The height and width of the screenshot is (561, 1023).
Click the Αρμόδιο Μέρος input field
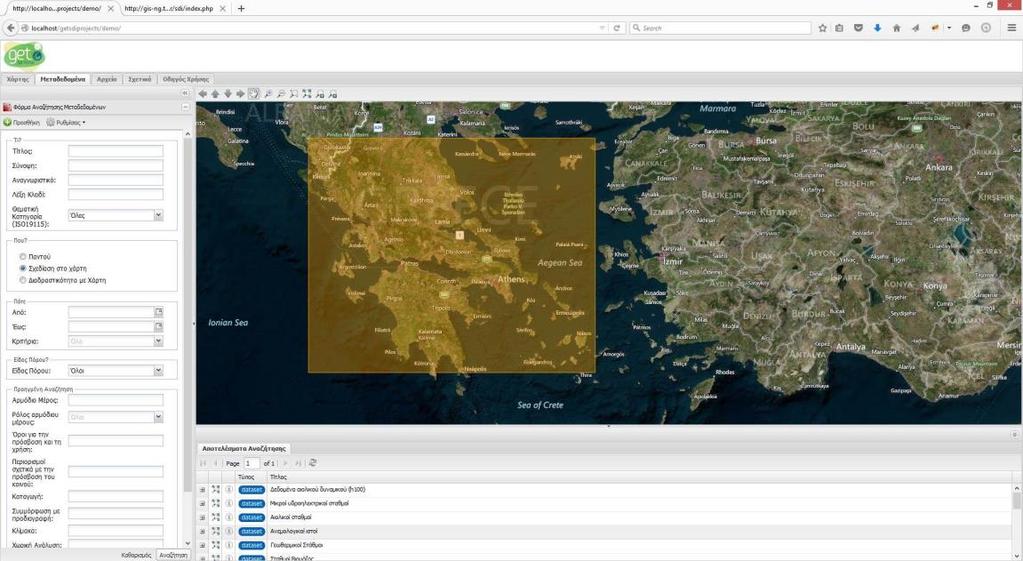[115, 400]
